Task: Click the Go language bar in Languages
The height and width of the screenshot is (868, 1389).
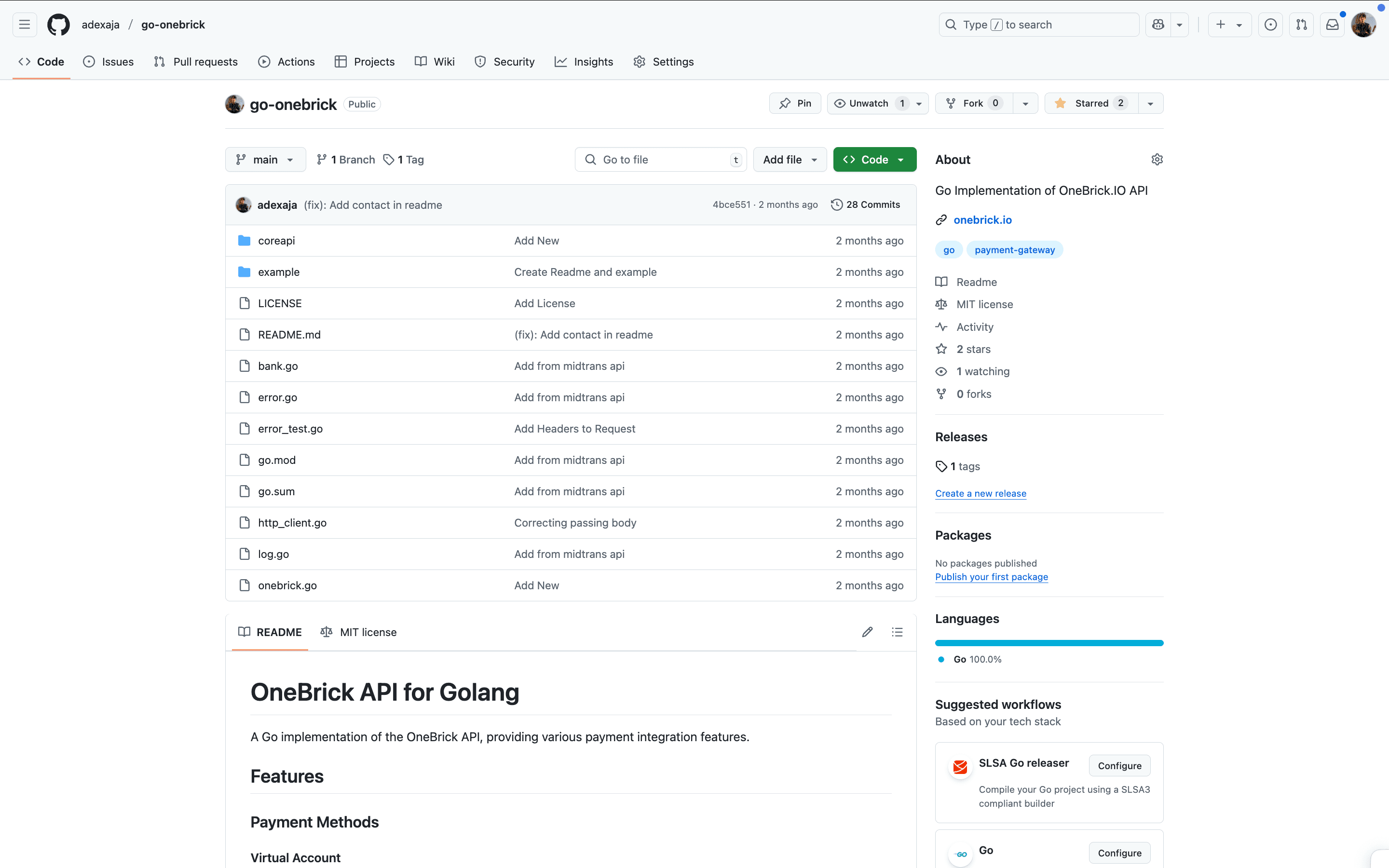Action: tap(1049, 643)
